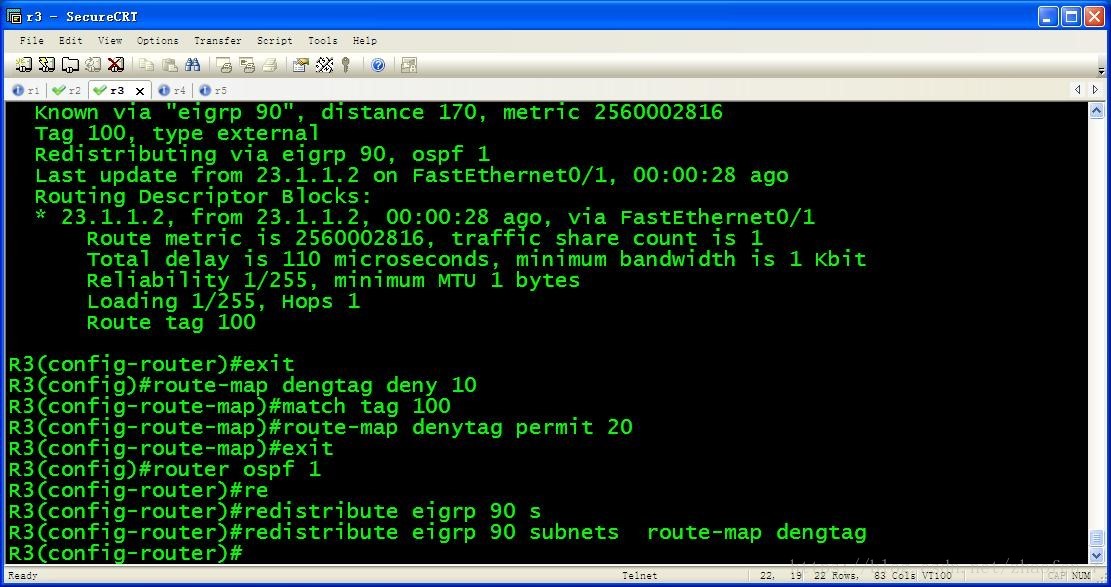Click the 'NUM' status indicator
This screenshot has width=1111, height=587.
pyautogui.click(x=1080, y=576)
